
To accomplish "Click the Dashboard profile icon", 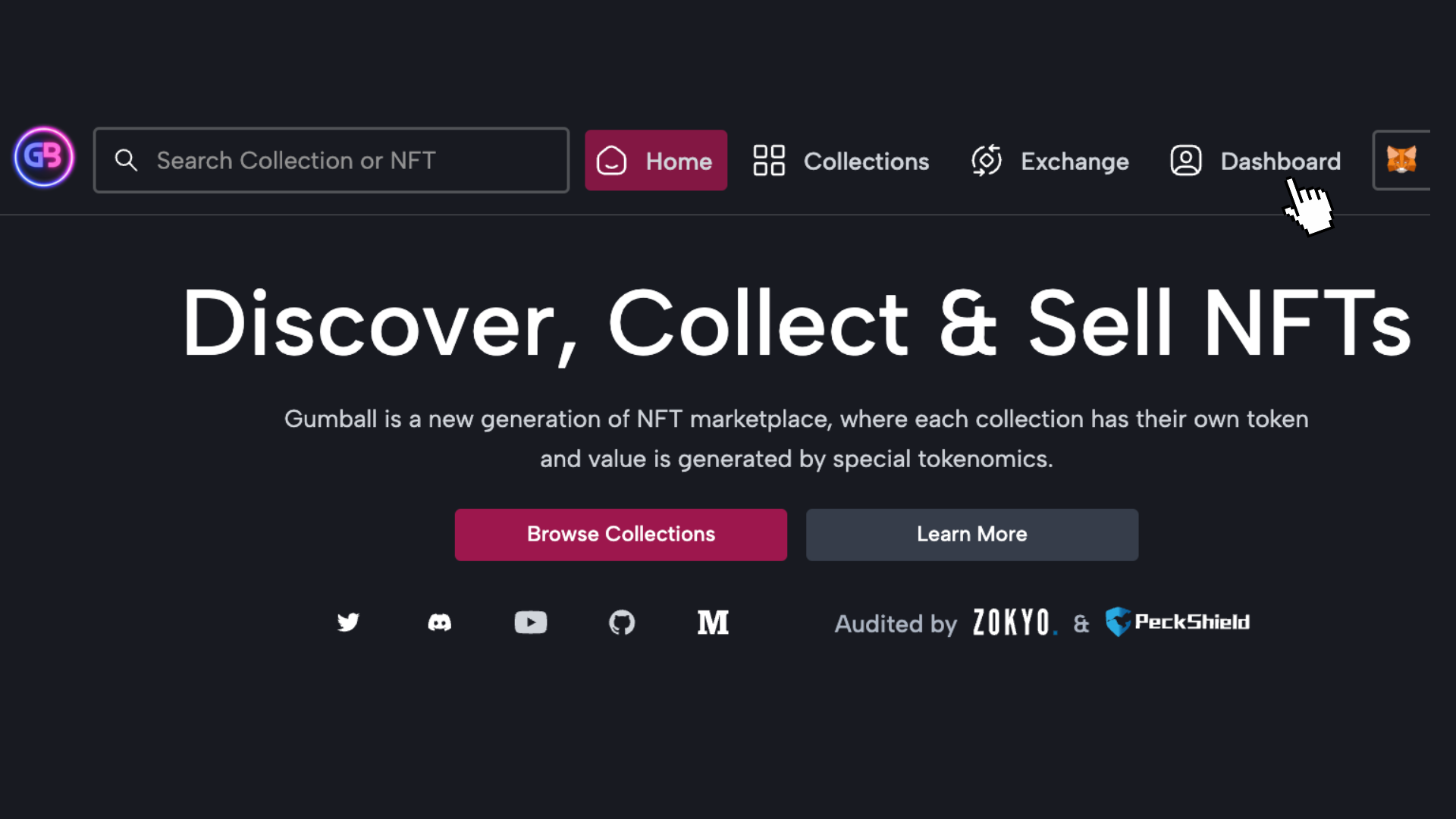I will (x=1185, y=161).
